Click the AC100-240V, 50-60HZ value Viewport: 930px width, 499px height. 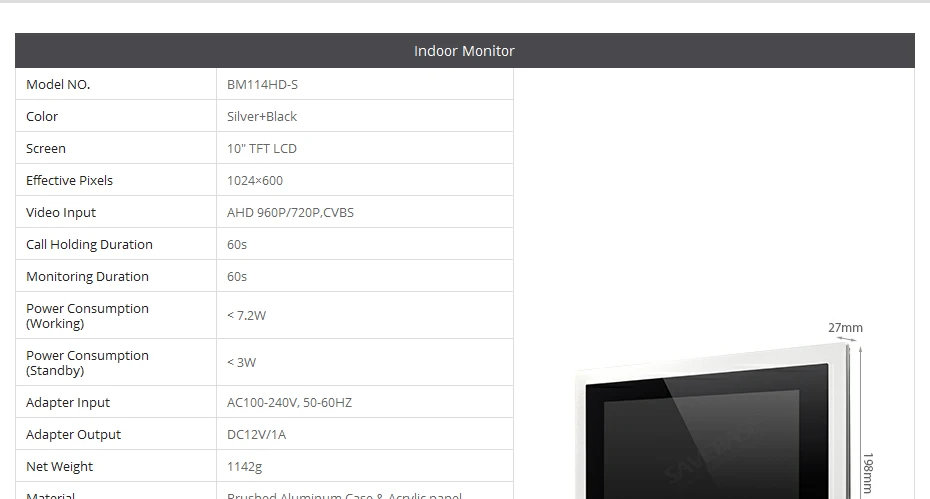coord(289,402)
